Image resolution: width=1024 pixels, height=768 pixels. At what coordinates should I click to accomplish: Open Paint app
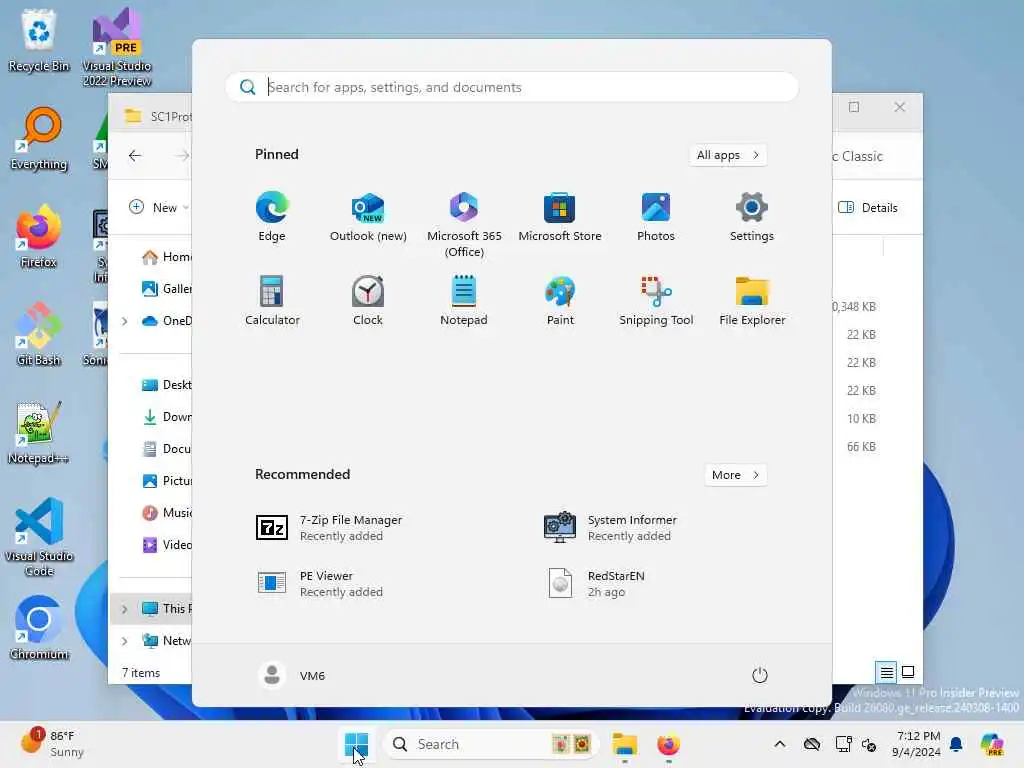(x=560, y=301)
